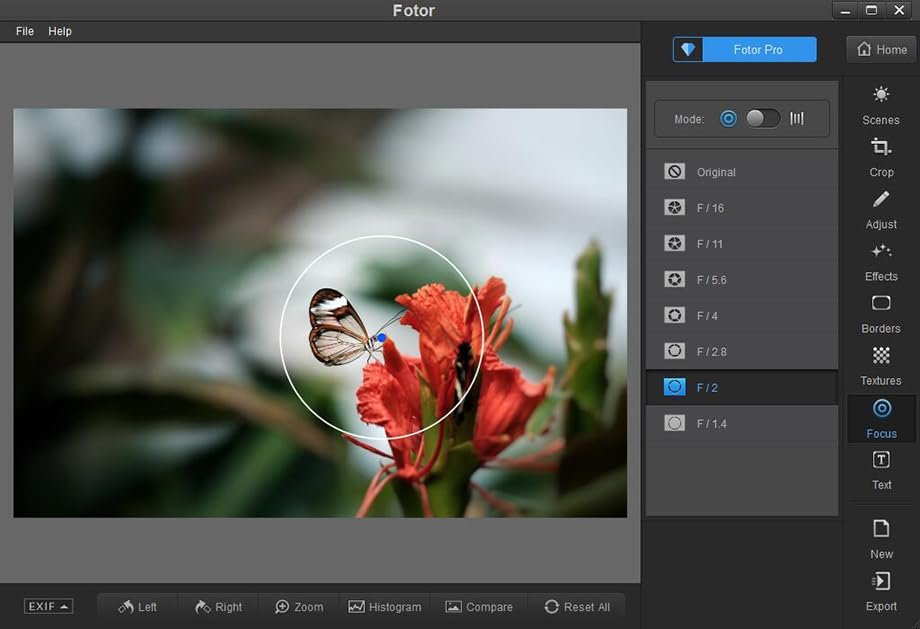Rotate the image Left
This screenshot has height=629, width=920.
[137, 607]
